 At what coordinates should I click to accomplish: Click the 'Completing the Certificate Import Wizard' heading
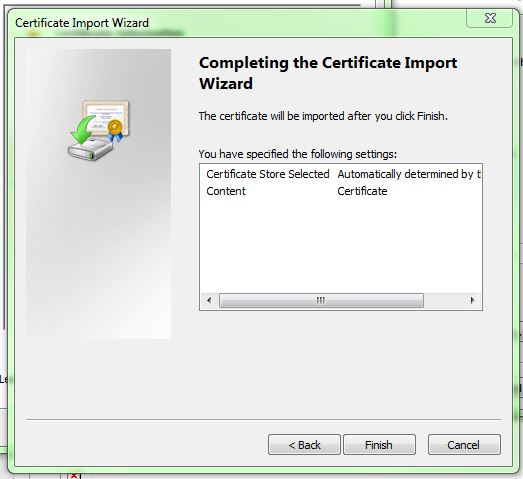tap(328, 73)
